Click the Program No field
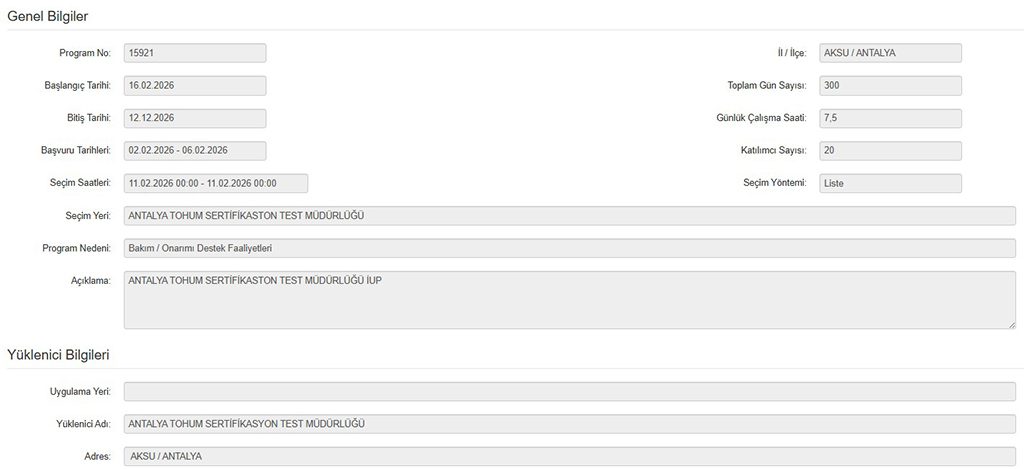Screen dimensions: 1024x469 pyautogui.click(x=195, y=53)
